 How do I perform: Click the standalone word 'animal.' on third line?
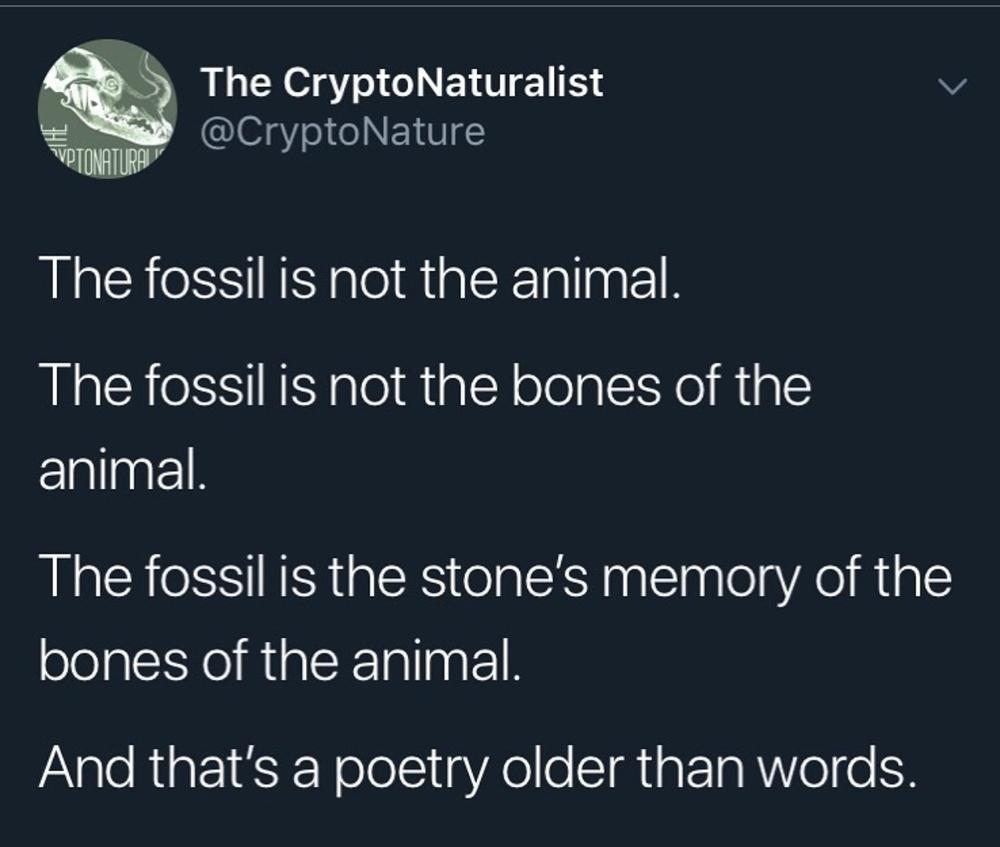pos(123,471)
